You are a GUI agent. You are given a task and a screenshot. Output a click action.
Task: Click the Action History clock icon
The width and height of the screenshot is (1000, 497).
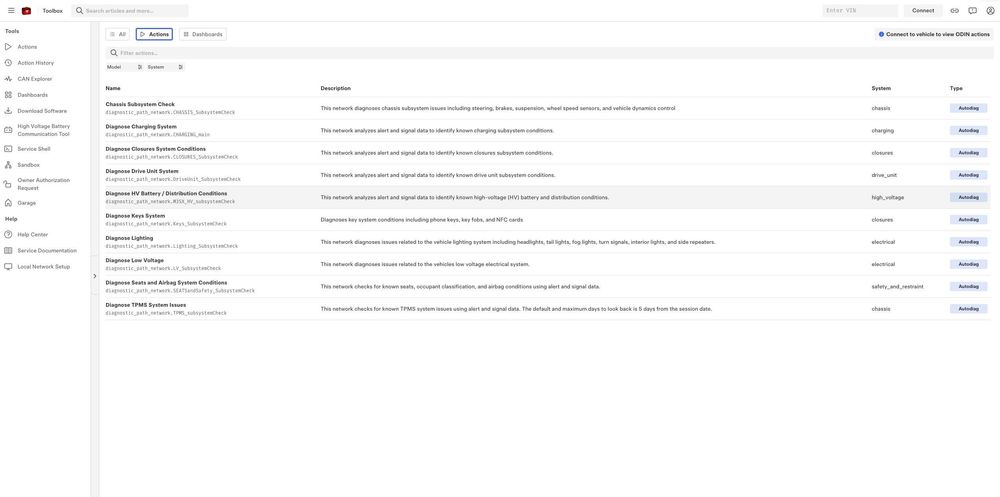coord(8,63)
